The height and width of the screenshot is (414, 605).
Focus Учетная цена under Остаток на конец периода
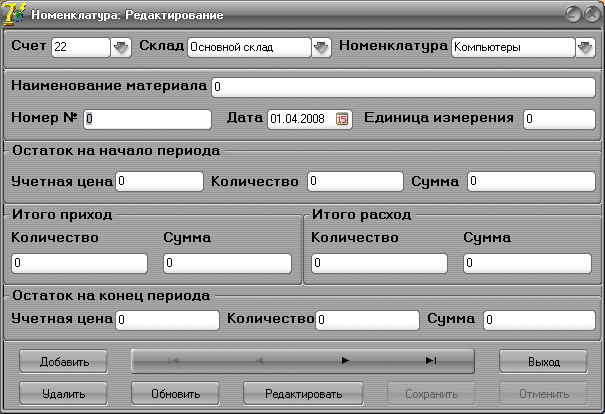167,320
